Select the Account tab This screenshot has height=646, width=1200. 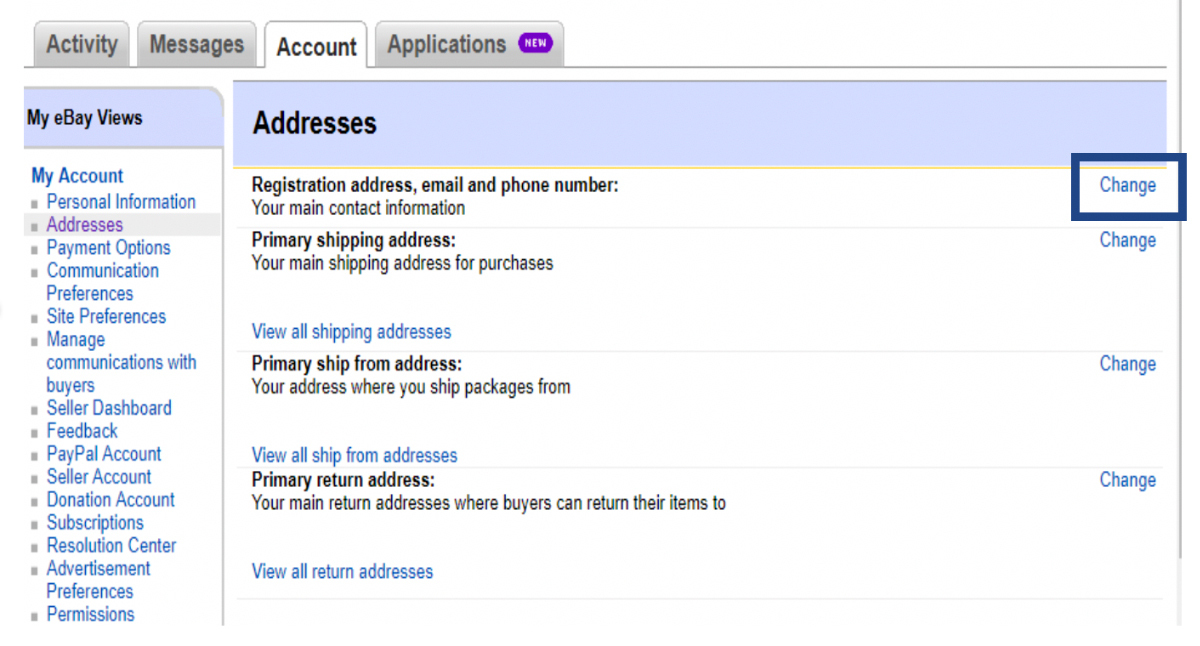[x=316, y=46]
